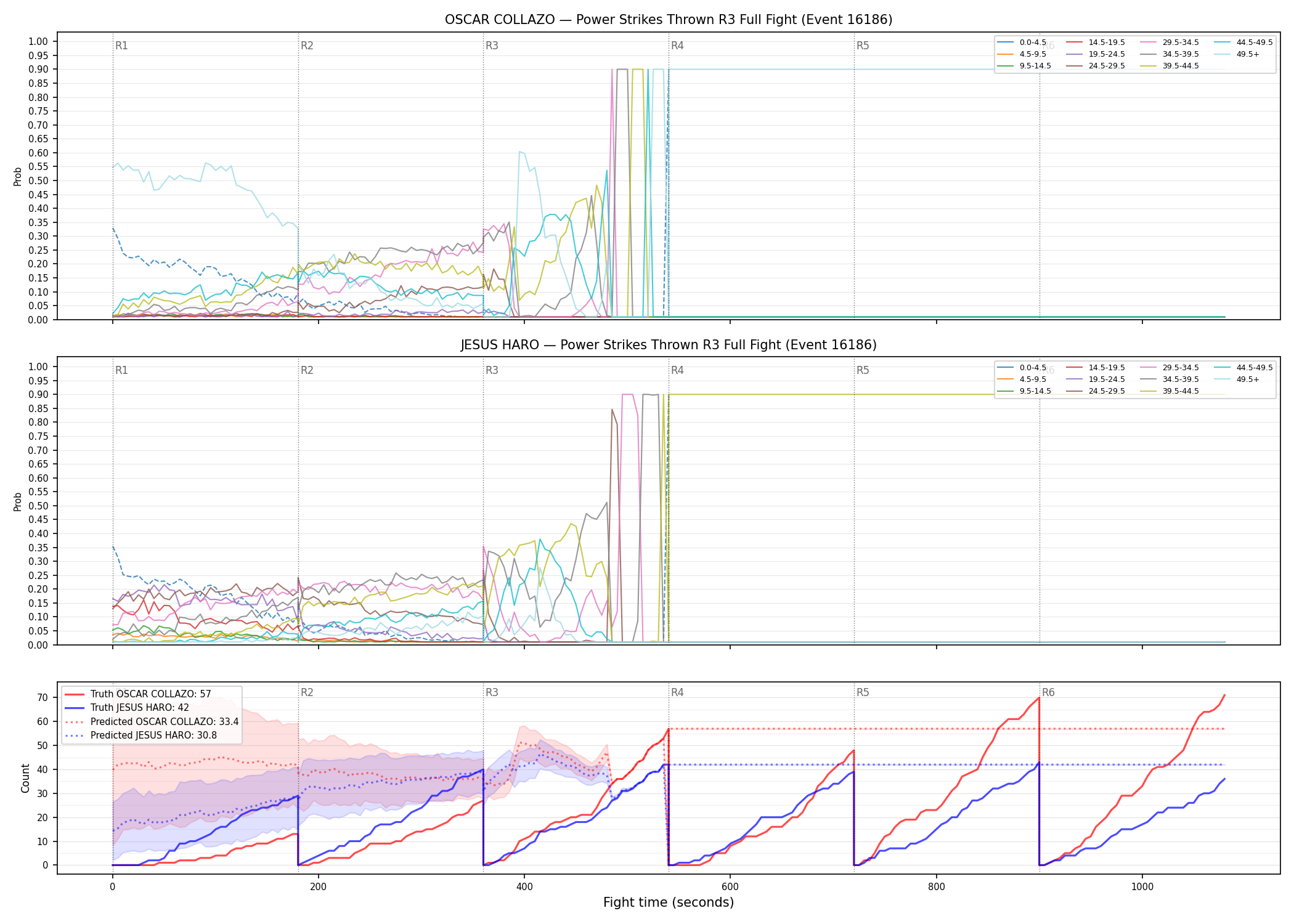Click 'Predicted OSCAR COLLAZO: 33.4' legend entry
Viewport: 1294px width, 924px height.
[x=152, y=722]
